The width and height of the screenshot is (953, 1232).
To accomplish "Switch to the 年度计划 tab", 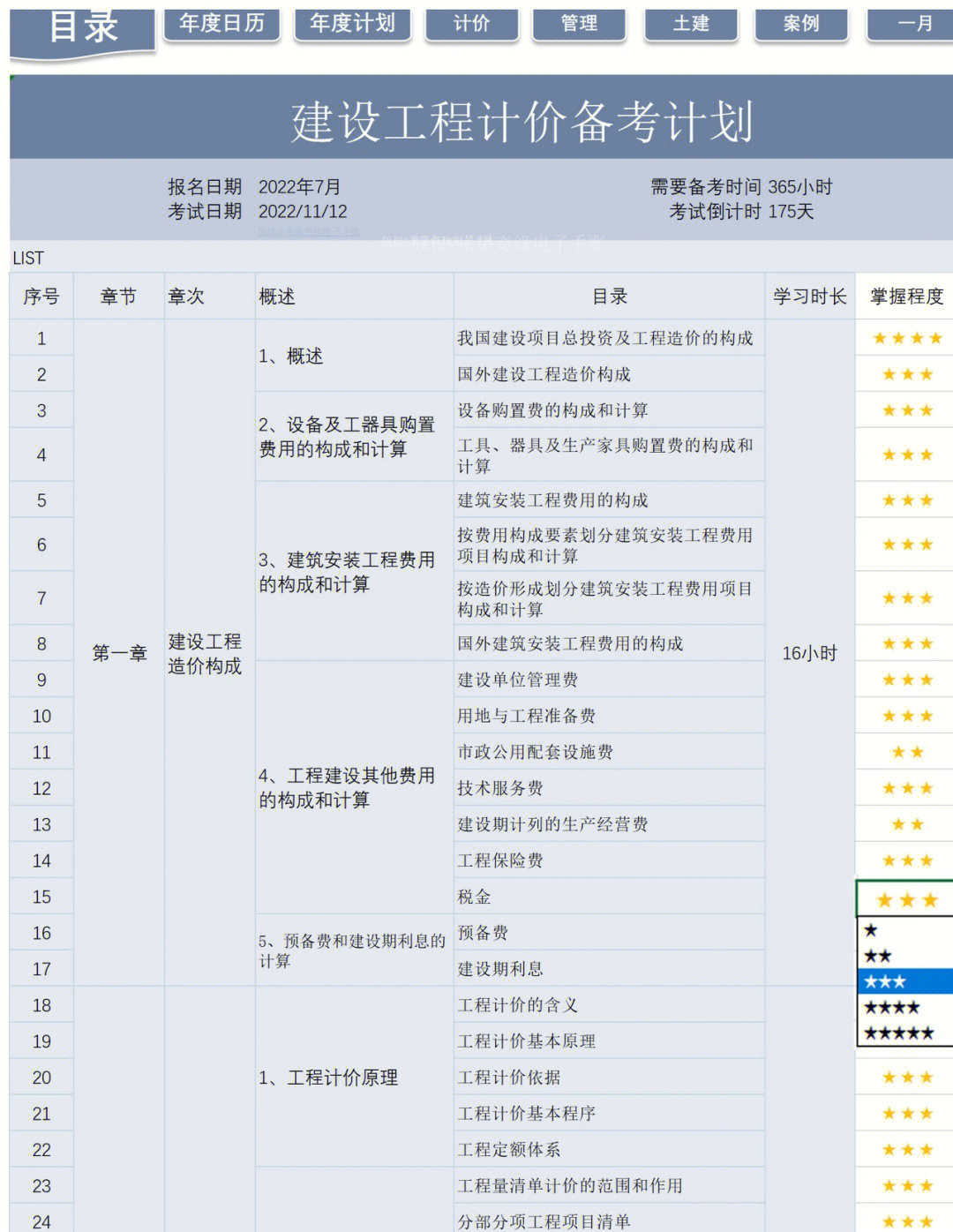I will click(353, 24).
